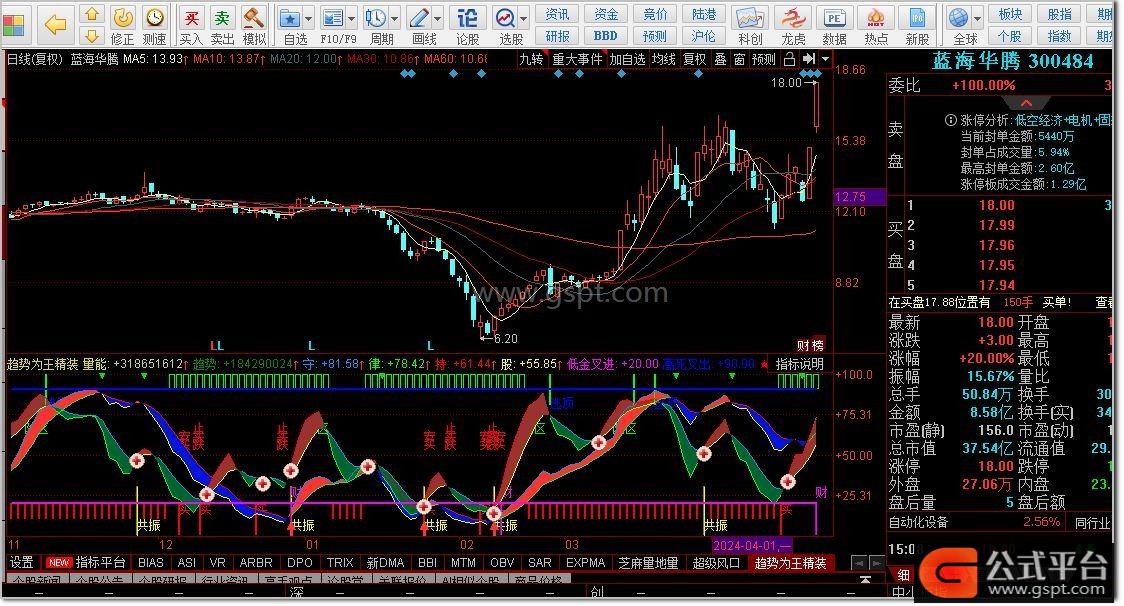Switch to the ARBR indicator tab
Viewport: 1124px width, 606px height.
[x=256, y=564]
